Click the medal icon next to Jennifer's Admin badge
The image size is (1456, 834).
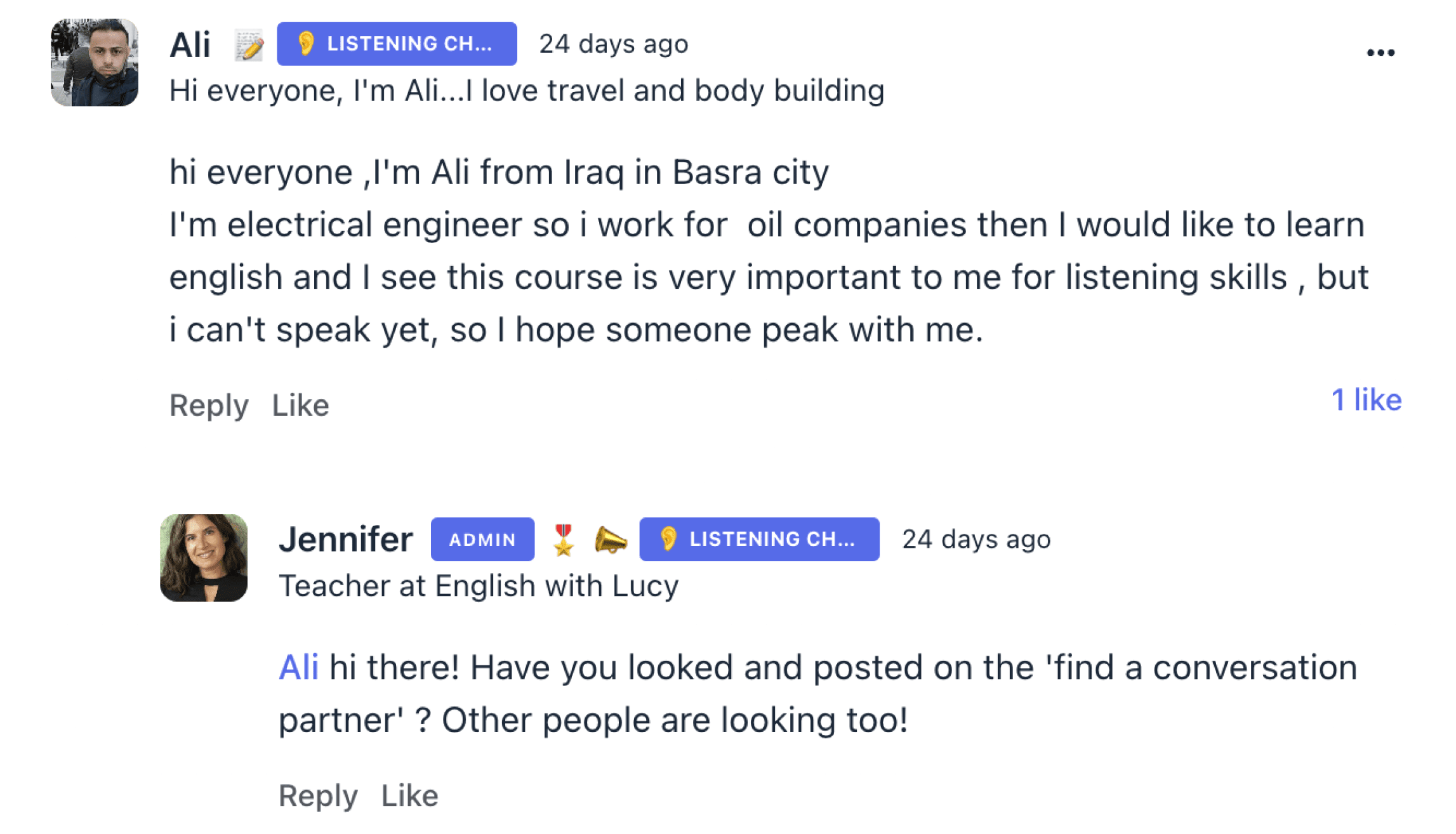563,540
